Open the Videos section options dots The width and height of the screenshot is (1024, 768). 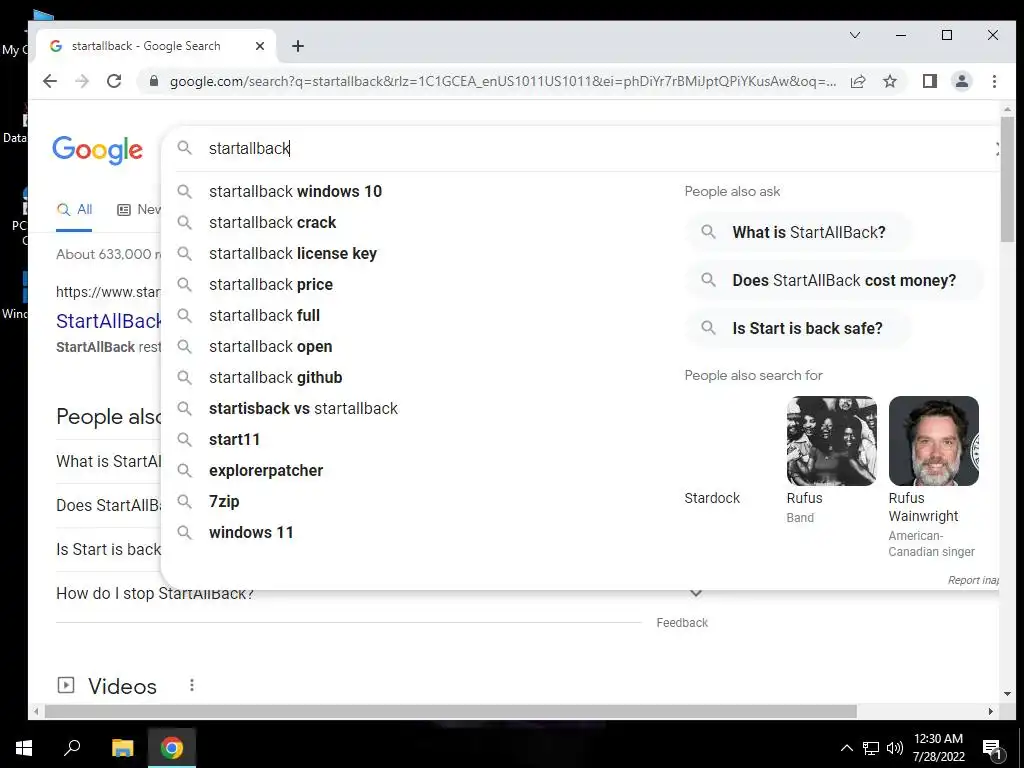tap(191, 686)
